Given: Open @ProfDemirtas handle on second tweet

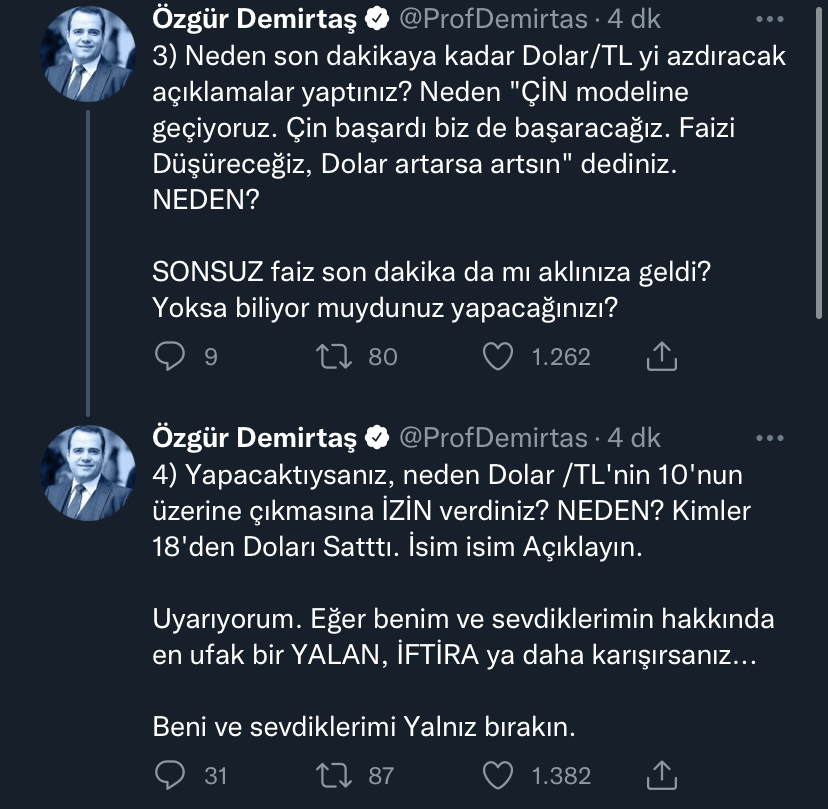Looking at the screenshot, I should tap(493, 438).
